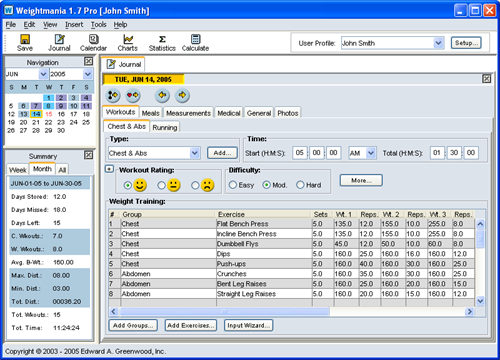Show the All summary tab
Screen dimensions: 500x360
point(62,170)
